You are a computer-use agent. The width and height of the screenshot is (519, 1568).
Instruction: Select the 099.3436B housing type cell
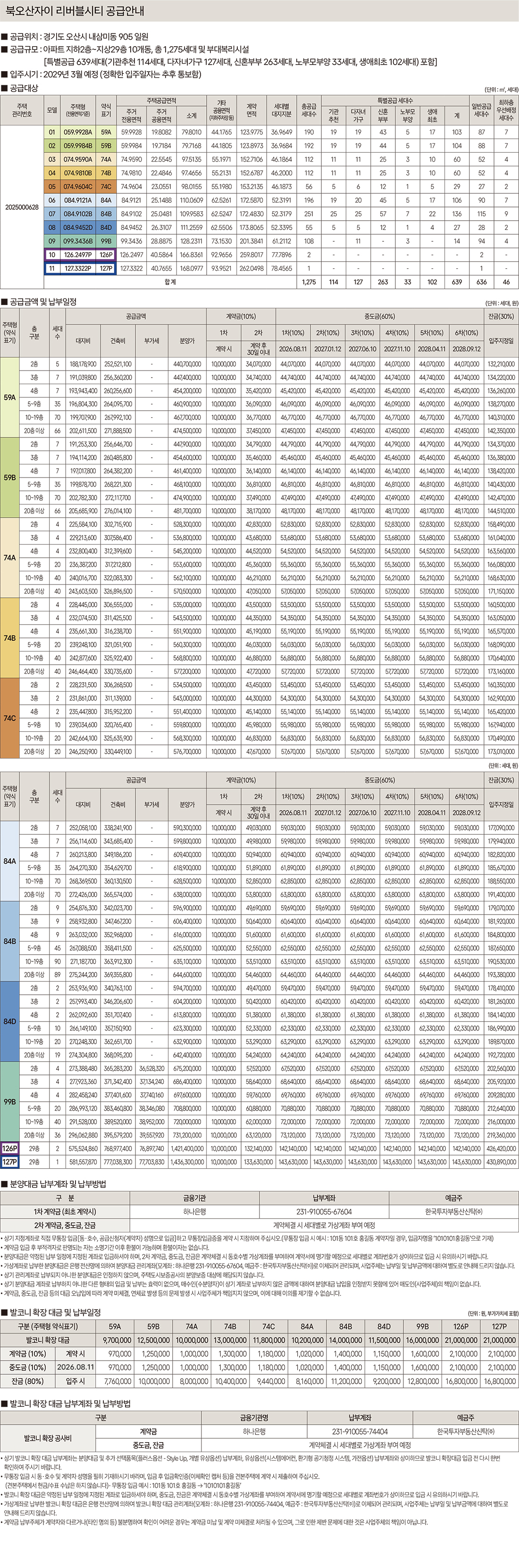click(x=77, y=242)
